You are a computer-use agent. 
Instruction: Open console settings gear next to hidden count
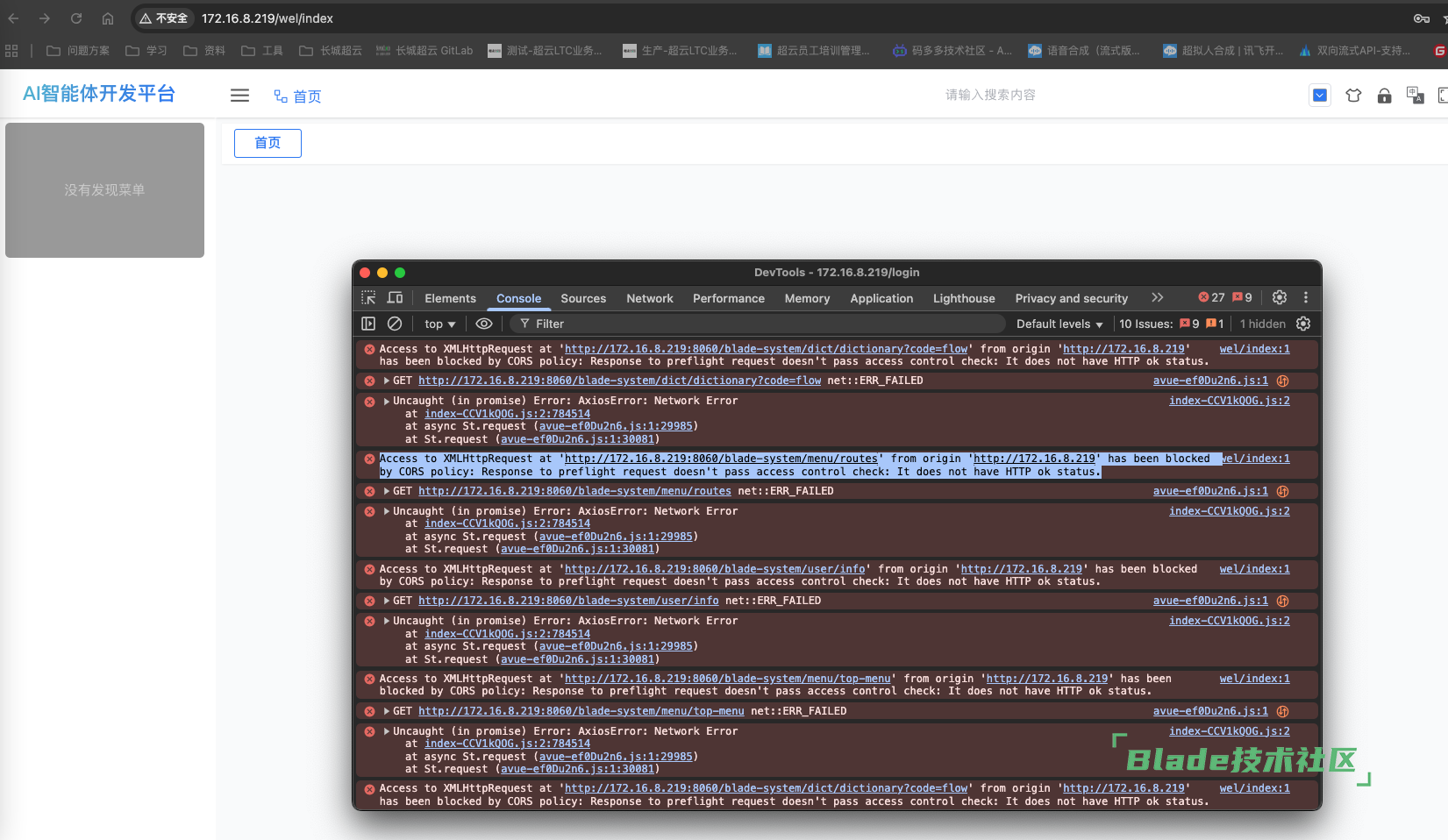tap(1303, 324)
